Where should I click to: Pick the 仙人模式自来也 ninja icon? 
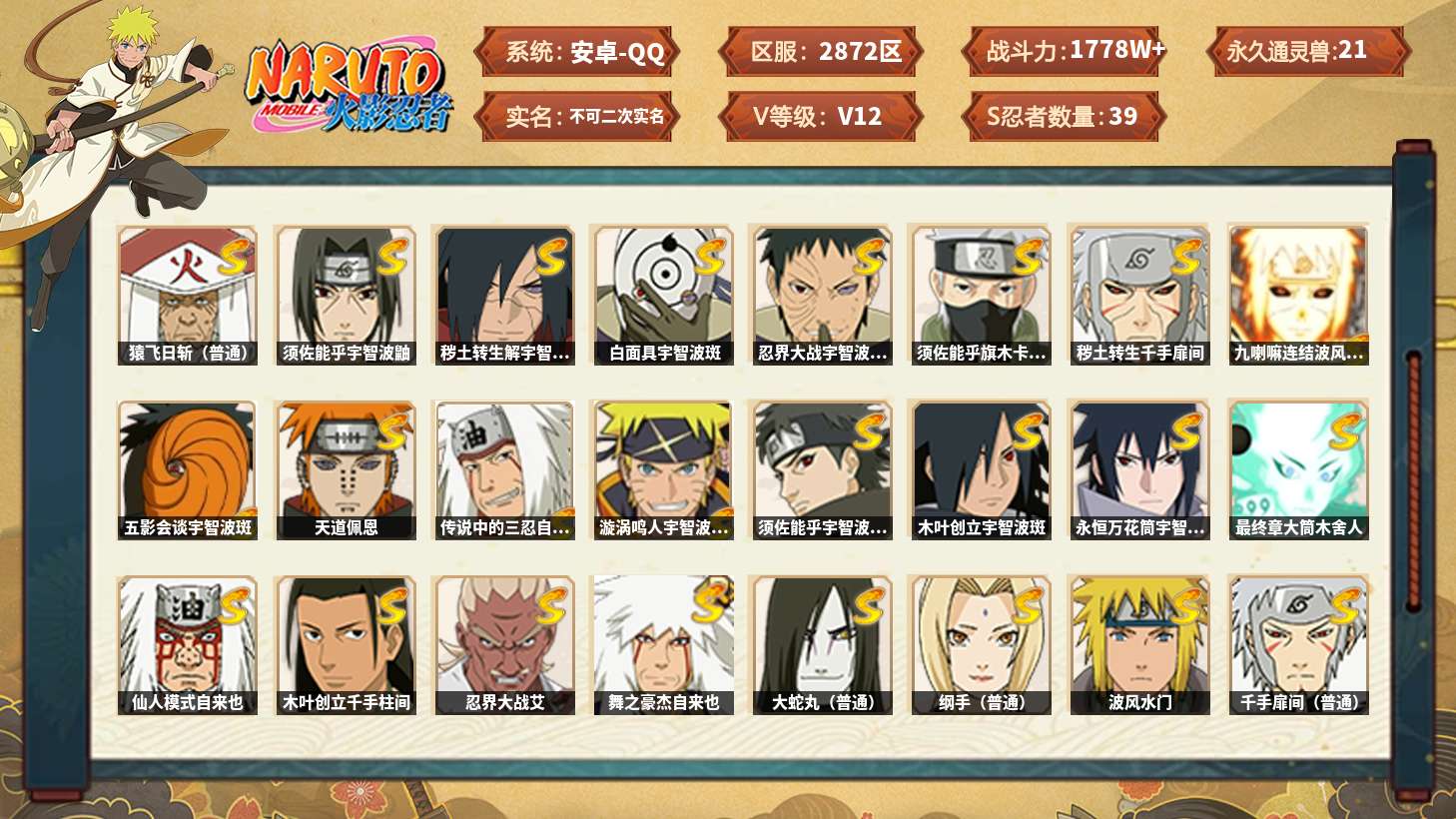pyautogui.click(x=187, y=645)
